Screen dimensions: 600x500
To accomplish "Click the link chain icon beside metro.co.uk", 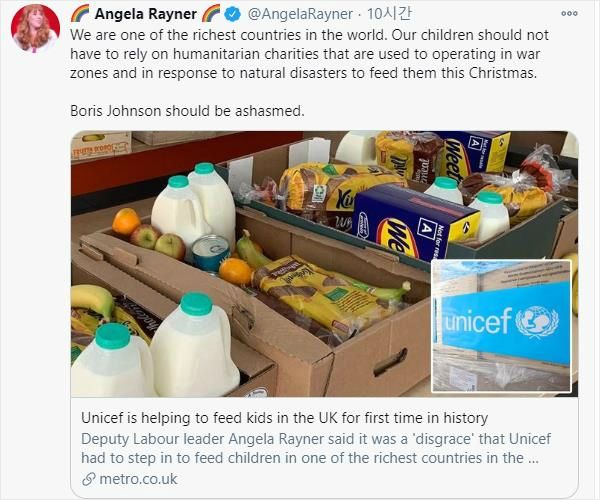I will [x=89, y=479].
